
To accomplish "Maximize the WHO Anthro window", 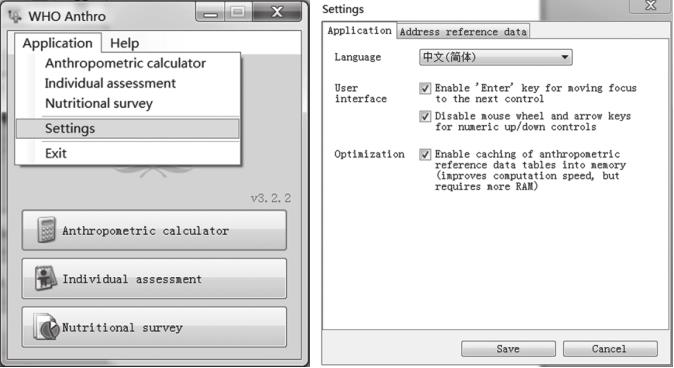I will [238, 12].
